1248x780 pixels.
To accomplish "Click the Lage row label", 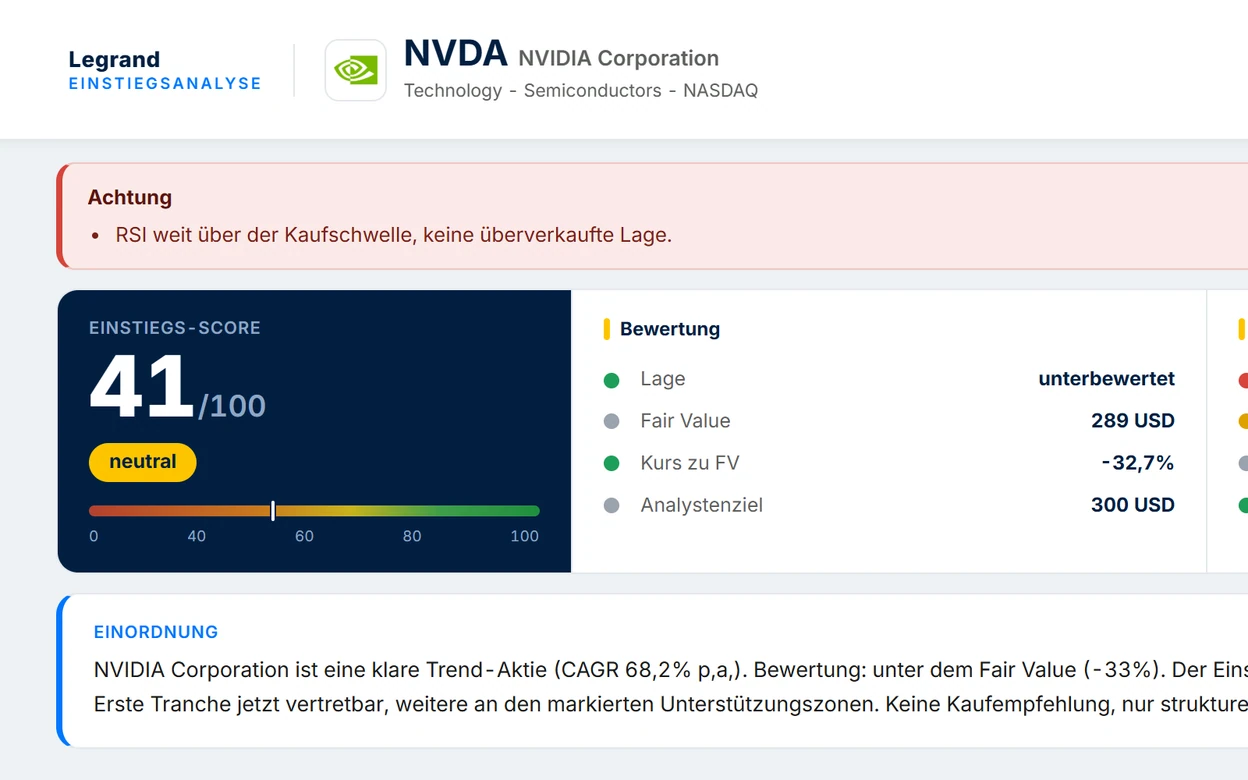I will pos(663,379).
